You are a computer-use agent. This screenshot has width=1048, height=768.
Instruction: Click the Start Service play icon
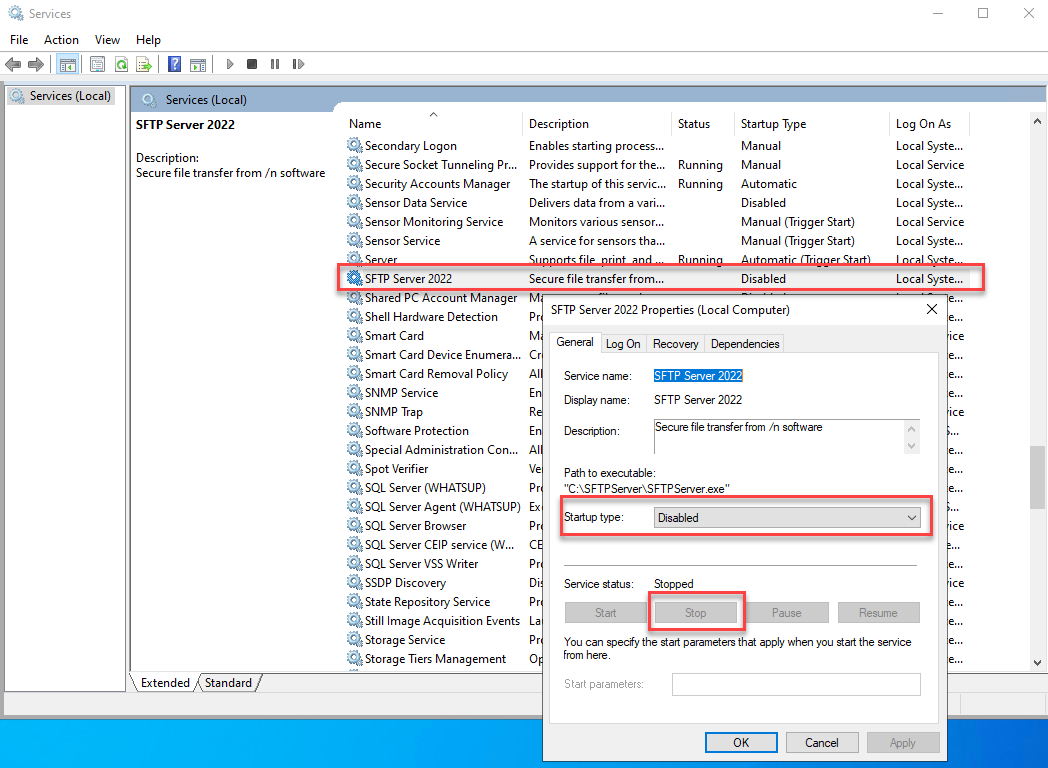(230, 64)
